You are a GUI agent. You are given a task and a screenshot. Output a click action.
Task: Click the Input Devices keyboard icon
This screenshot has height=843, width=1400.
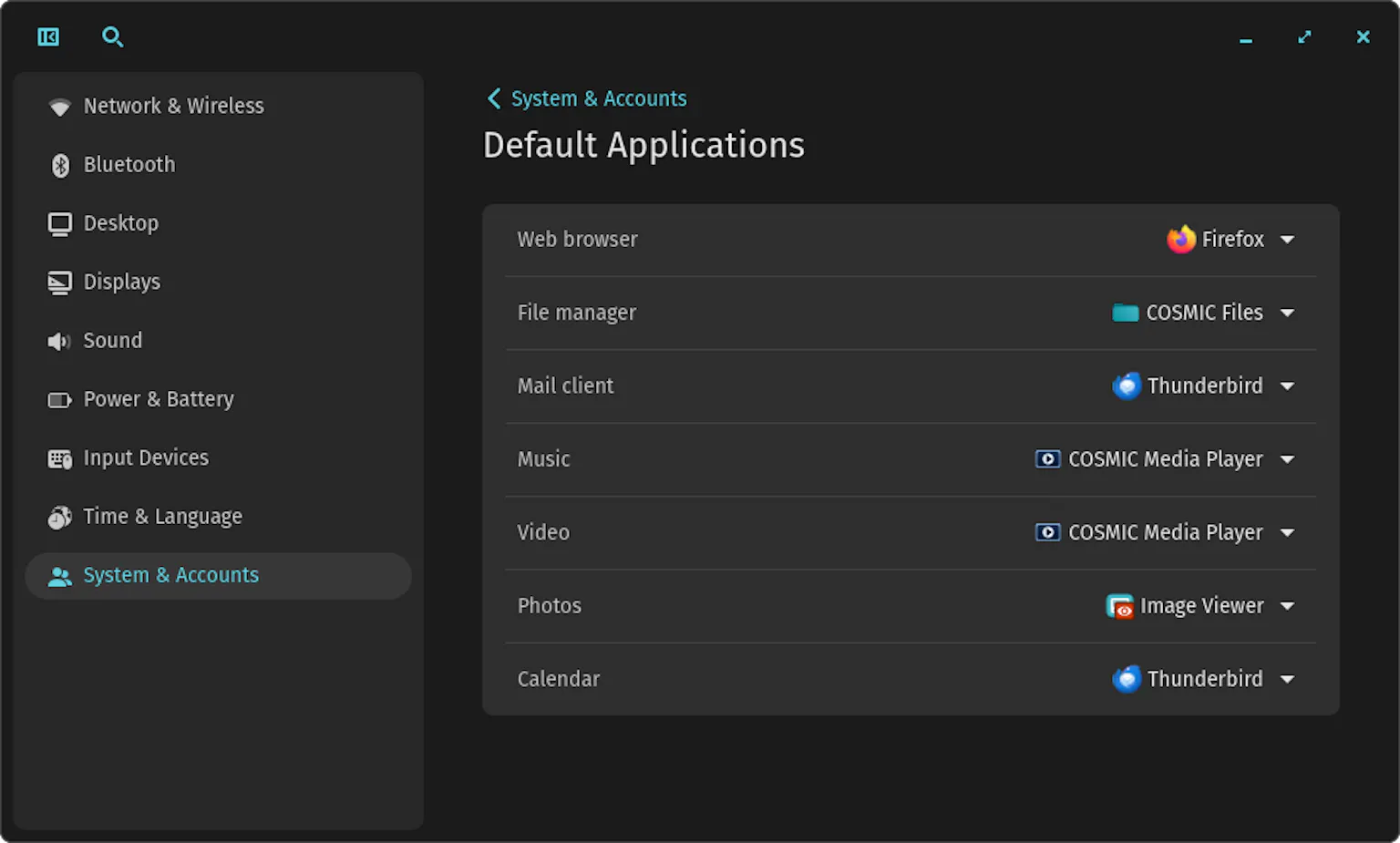(59, 458)
